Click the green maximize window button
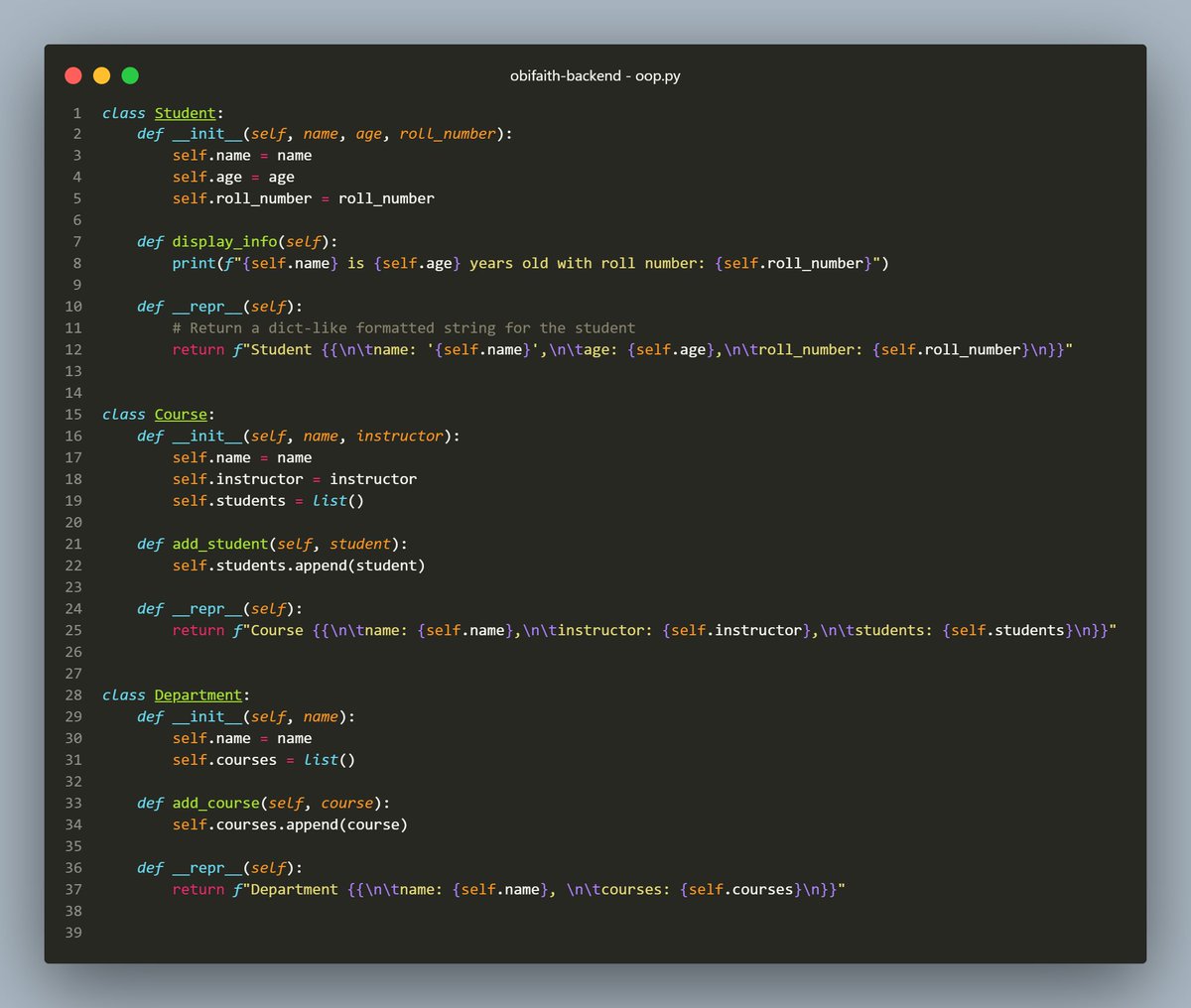This screenshot has height=1008, width=1191. (x=130, y=75)
